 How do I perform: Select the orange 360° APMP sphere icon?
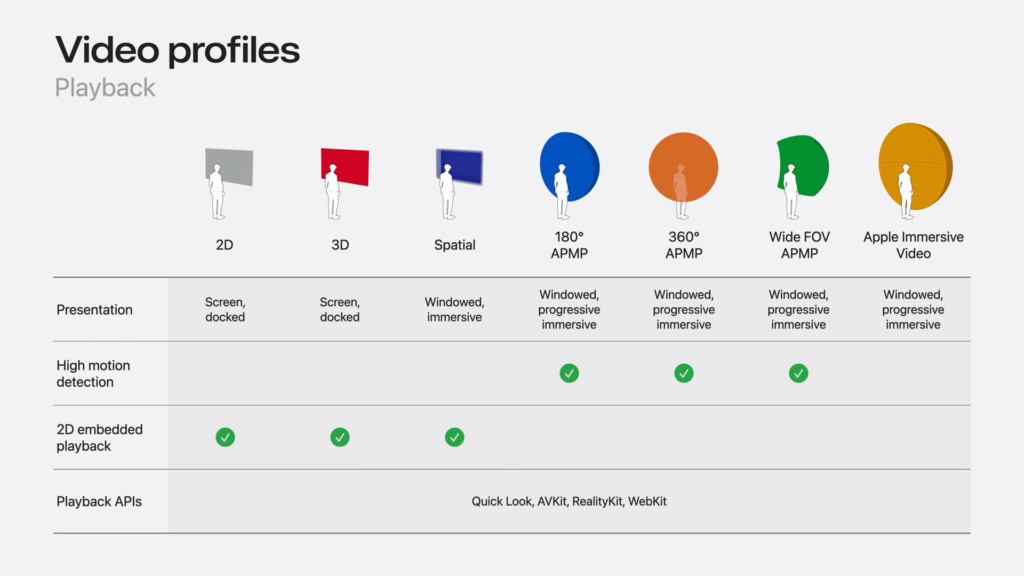click(684, 167)
